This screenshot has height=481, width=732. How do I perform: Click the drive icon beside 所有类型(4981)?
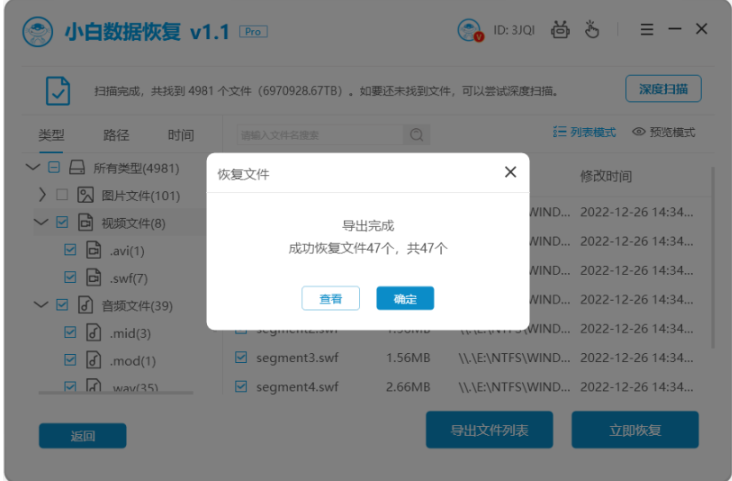coord(77,168)
